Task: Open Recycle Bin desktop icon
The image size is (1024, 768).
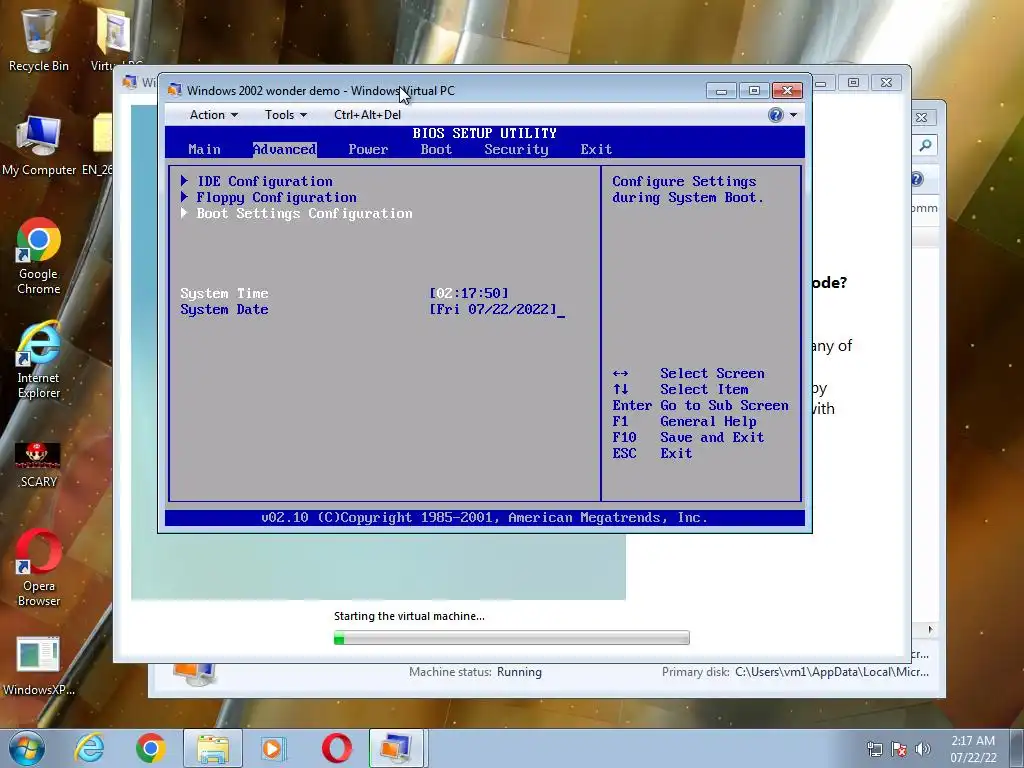Action: pyautogui.click(x=39, y=40)
